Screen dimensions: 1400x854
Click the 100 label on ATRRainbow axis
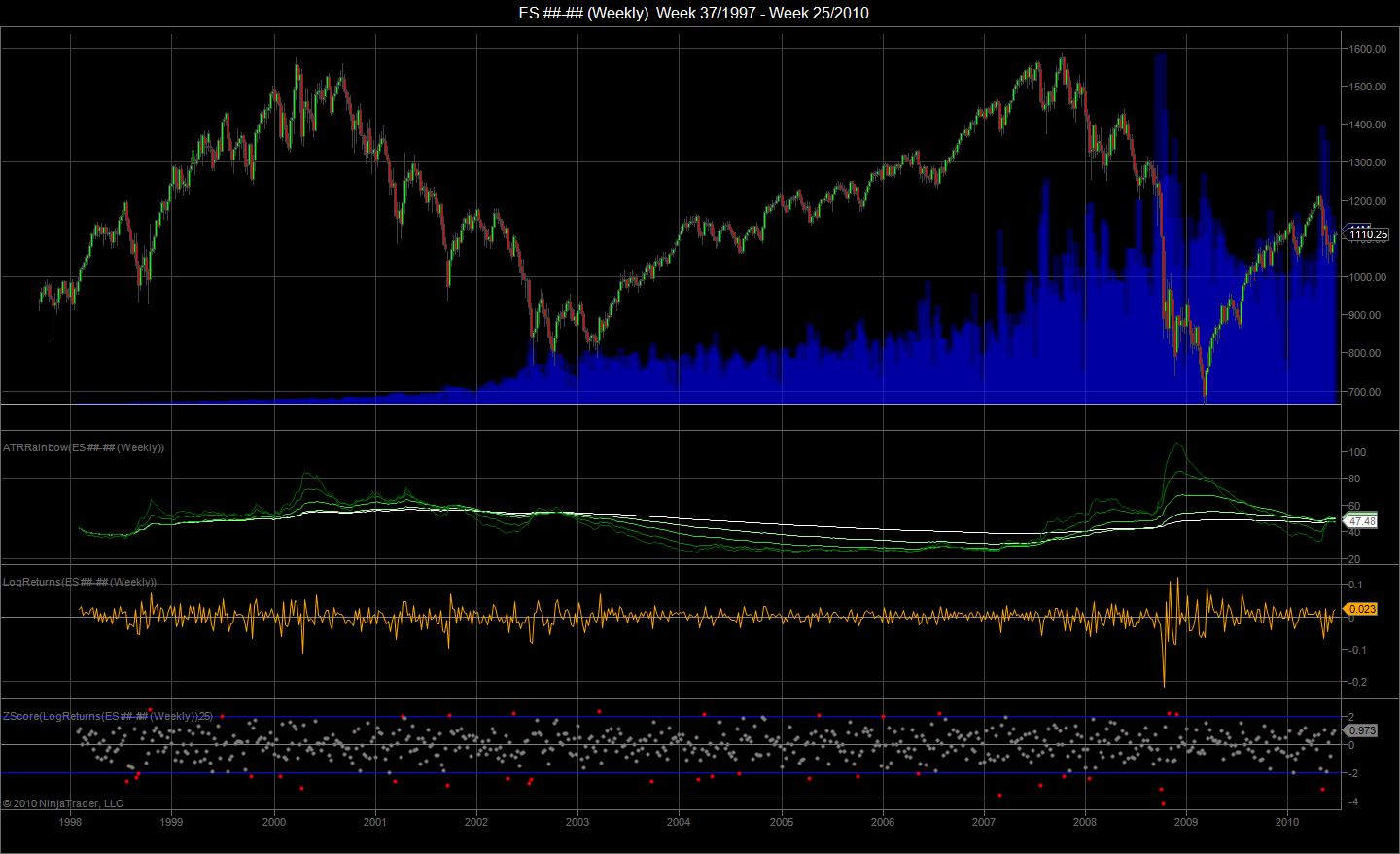click(x=1358, y=452)
